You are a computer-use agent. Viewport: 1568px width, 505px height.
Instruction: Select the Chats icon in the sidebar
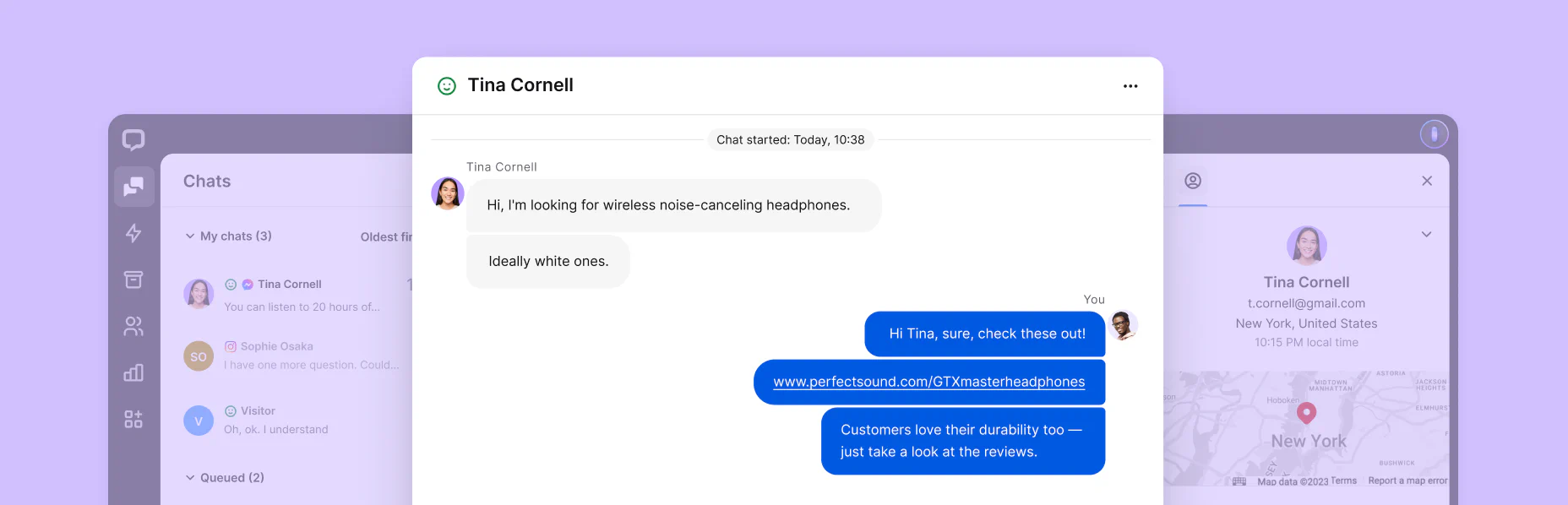coord(133,187)
